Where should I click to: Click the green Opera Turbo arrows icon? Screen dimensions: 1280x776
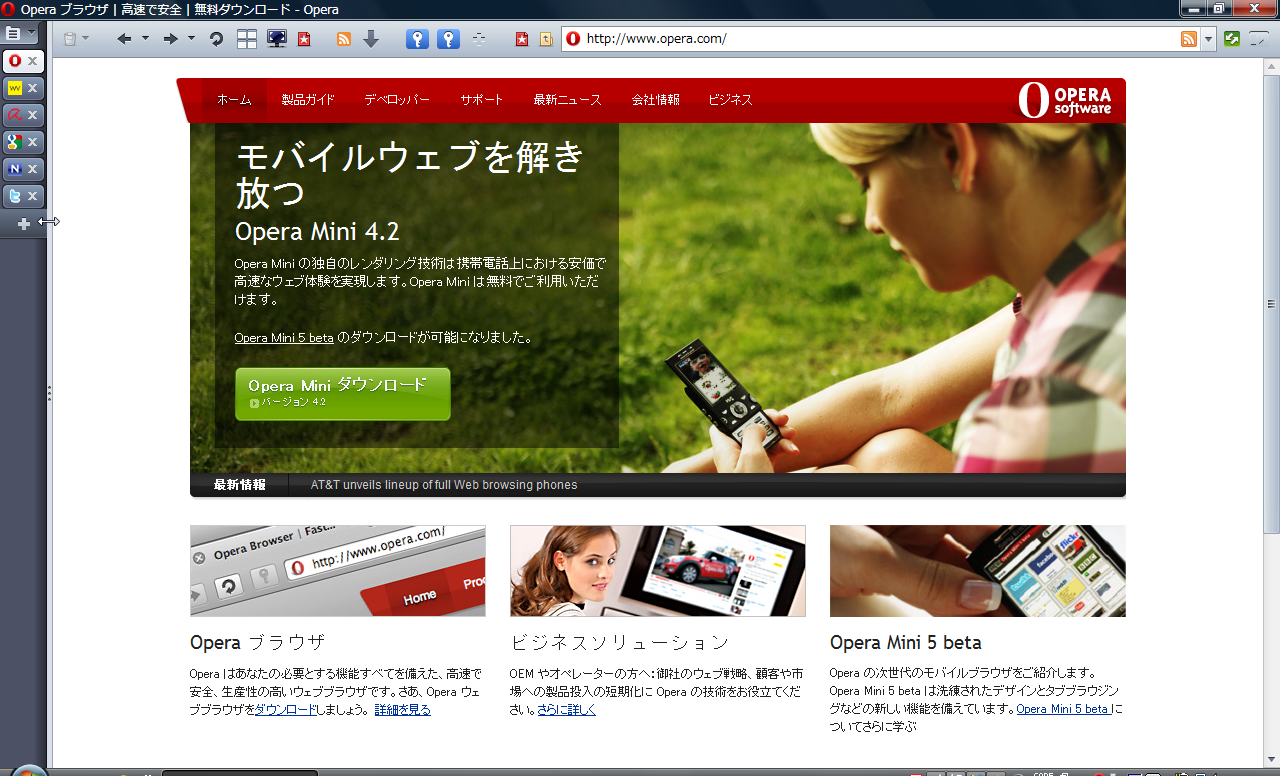(1232, 39)
